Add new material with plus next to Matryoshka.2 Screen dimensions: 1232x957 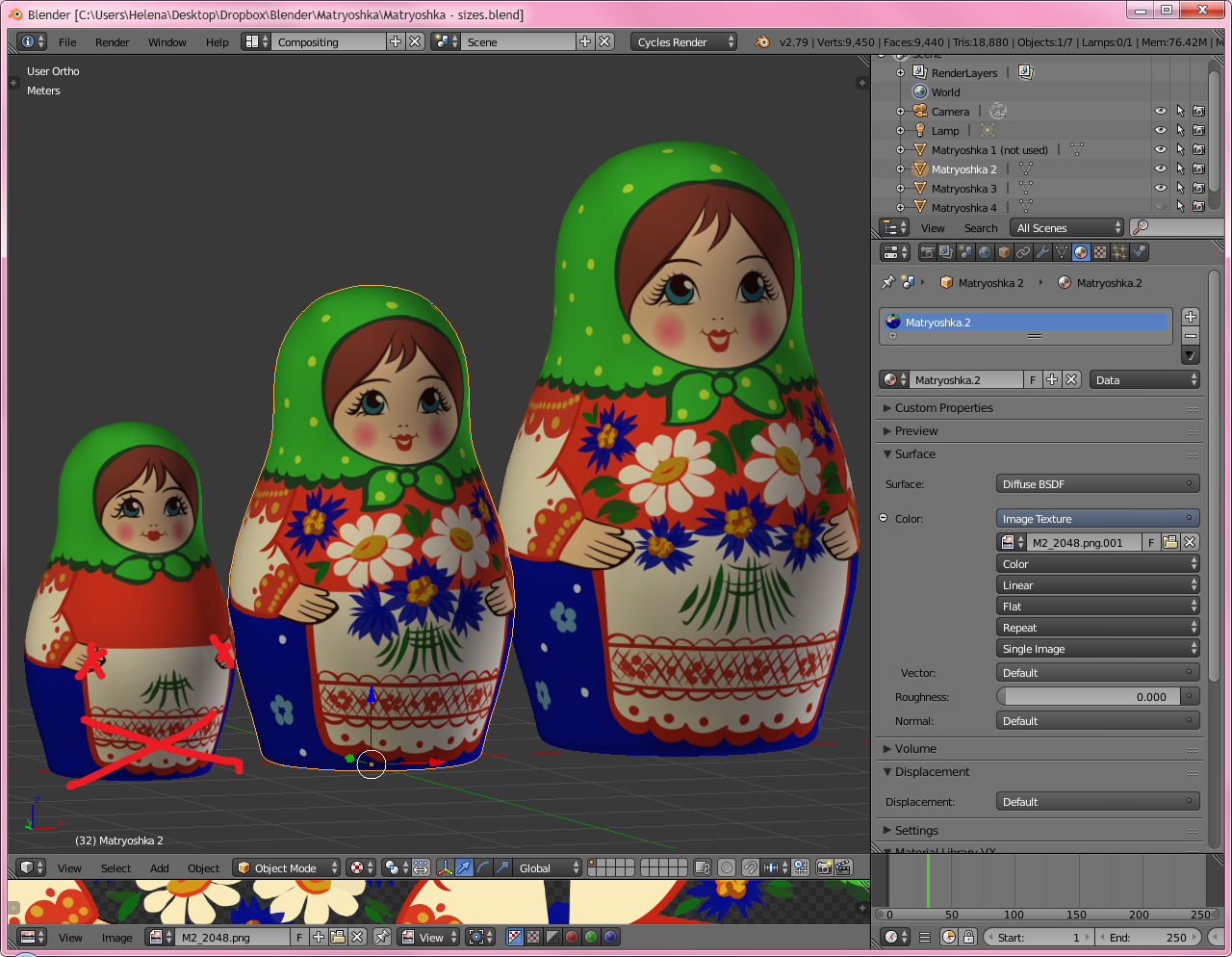tap(1052, 379)
